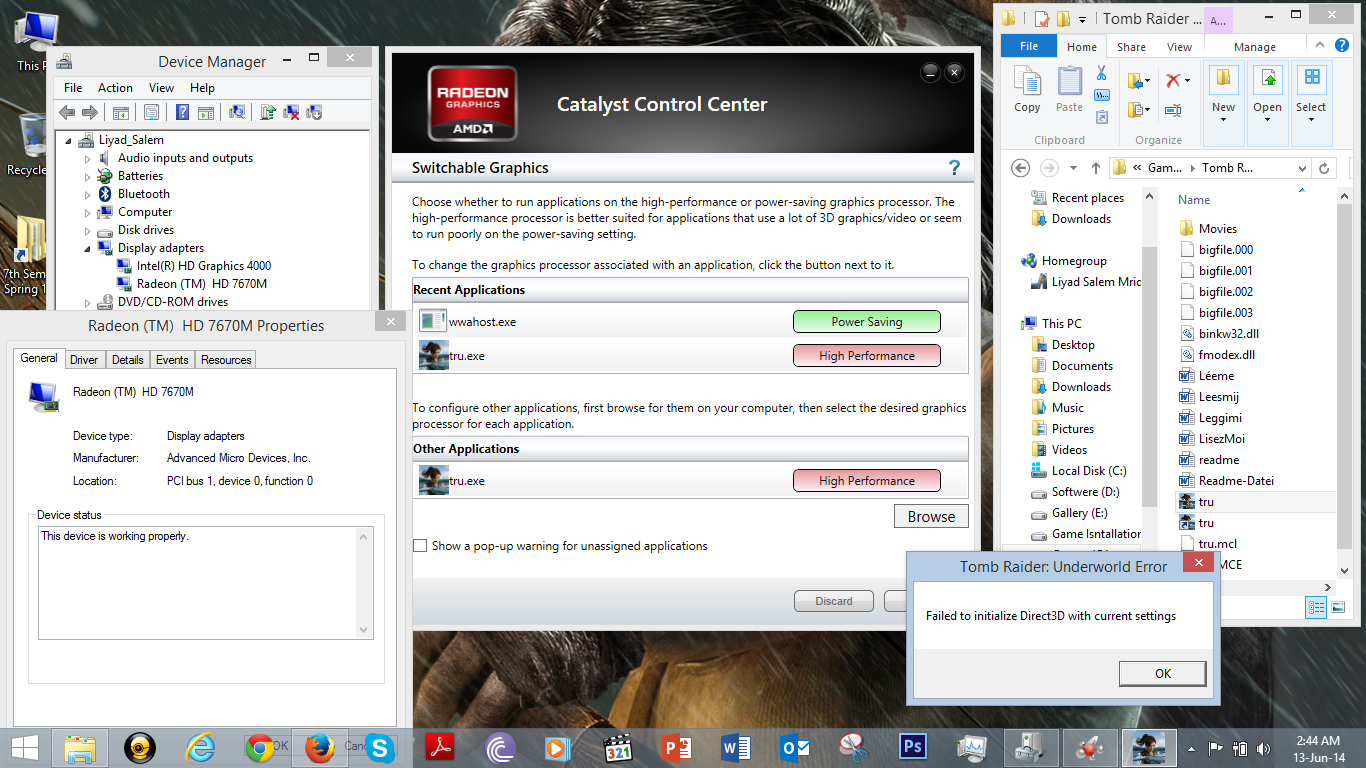Click the Rename icon in Organize group
The image size is (1366, 768).
coord(1172,109)
